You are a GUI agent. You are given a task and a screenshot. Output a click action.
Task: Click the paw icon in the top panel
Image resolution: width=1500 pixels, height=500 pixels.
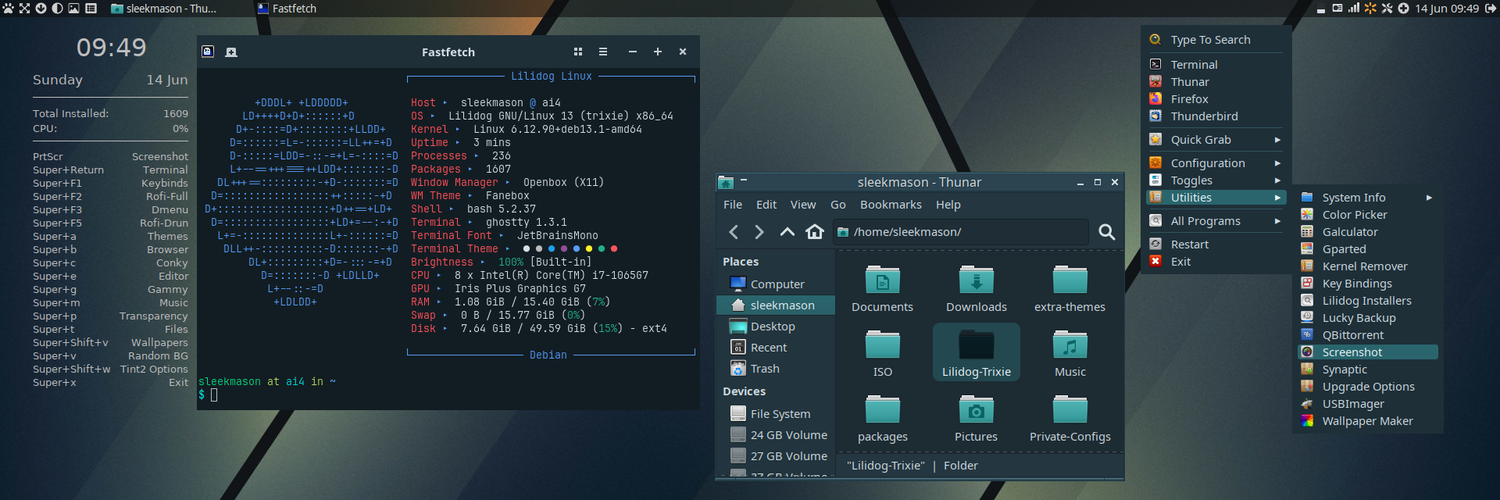(x=8, y=8)
